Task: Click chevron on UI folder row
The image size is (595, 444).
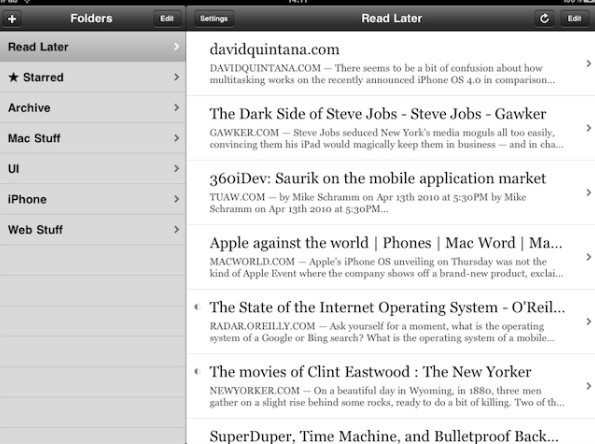Action: click(176, 168)
